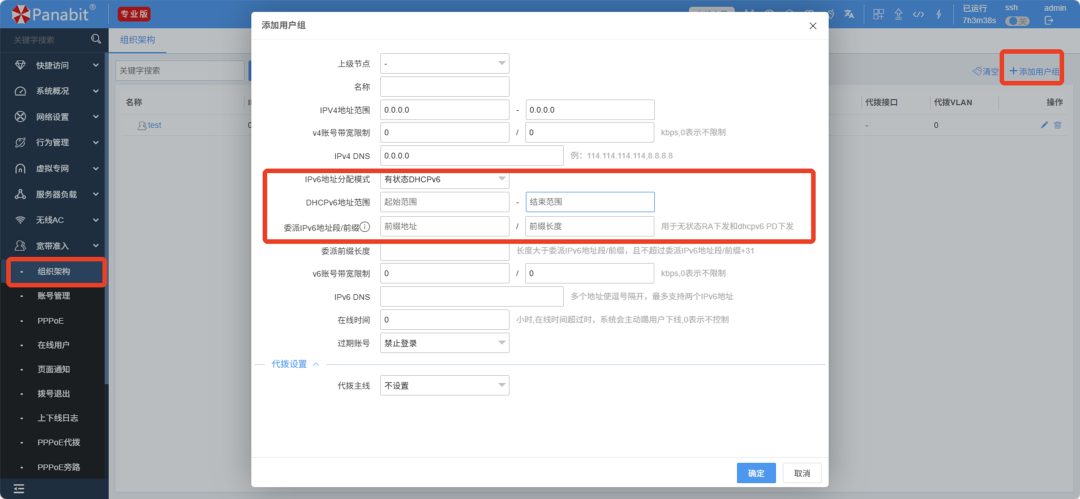Click the grid-plus apps icon in header
Image resolution: width=1080 pixels, height=499 pixels.
pyautogui.click(x=878, y=14)
